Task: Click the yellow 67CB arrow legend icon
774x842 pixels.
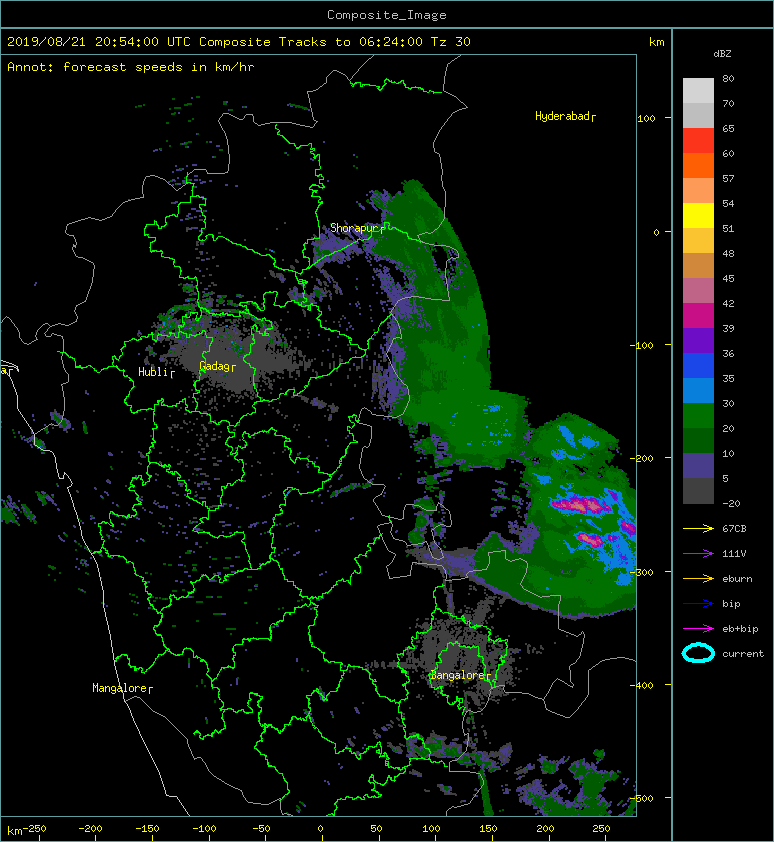Action: (x=698, y=528)
